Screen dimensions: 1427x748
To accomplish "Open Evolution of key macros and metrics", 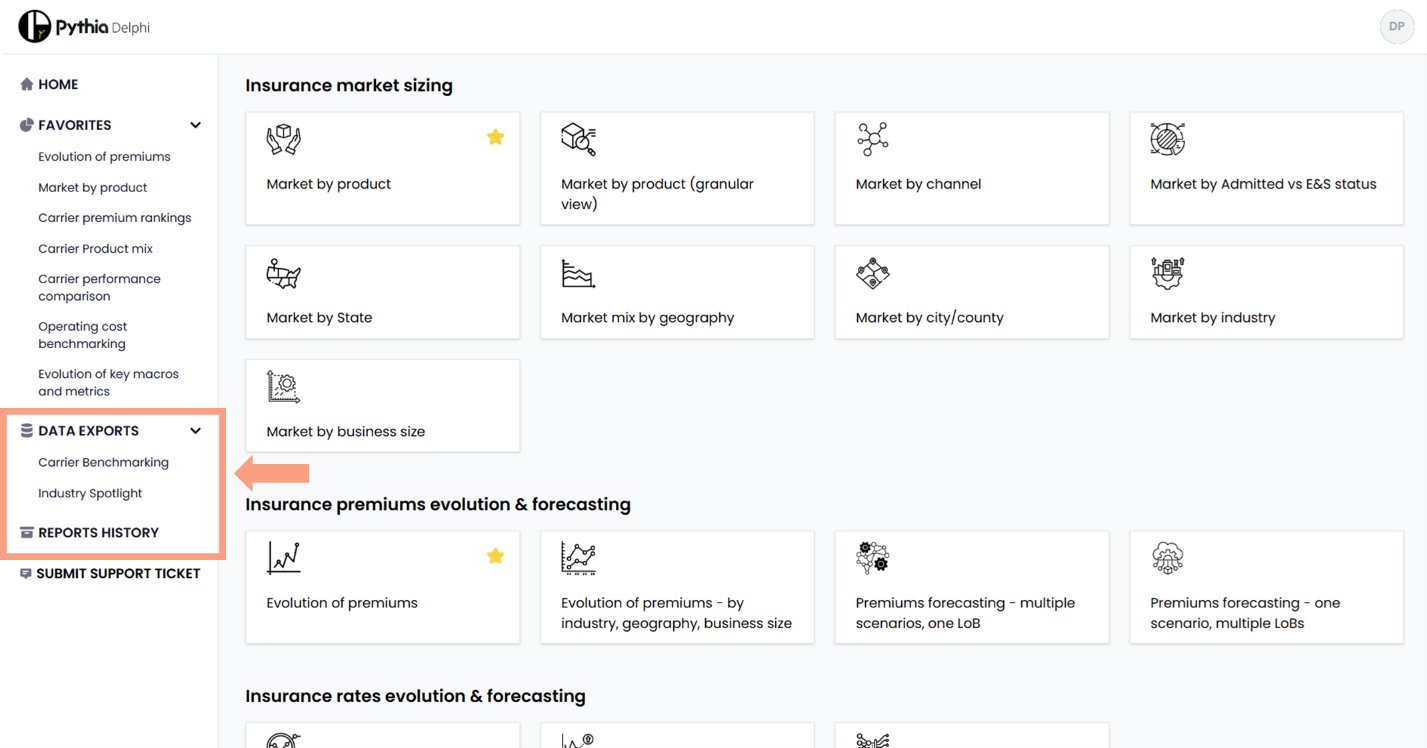I will coord(108,383).
